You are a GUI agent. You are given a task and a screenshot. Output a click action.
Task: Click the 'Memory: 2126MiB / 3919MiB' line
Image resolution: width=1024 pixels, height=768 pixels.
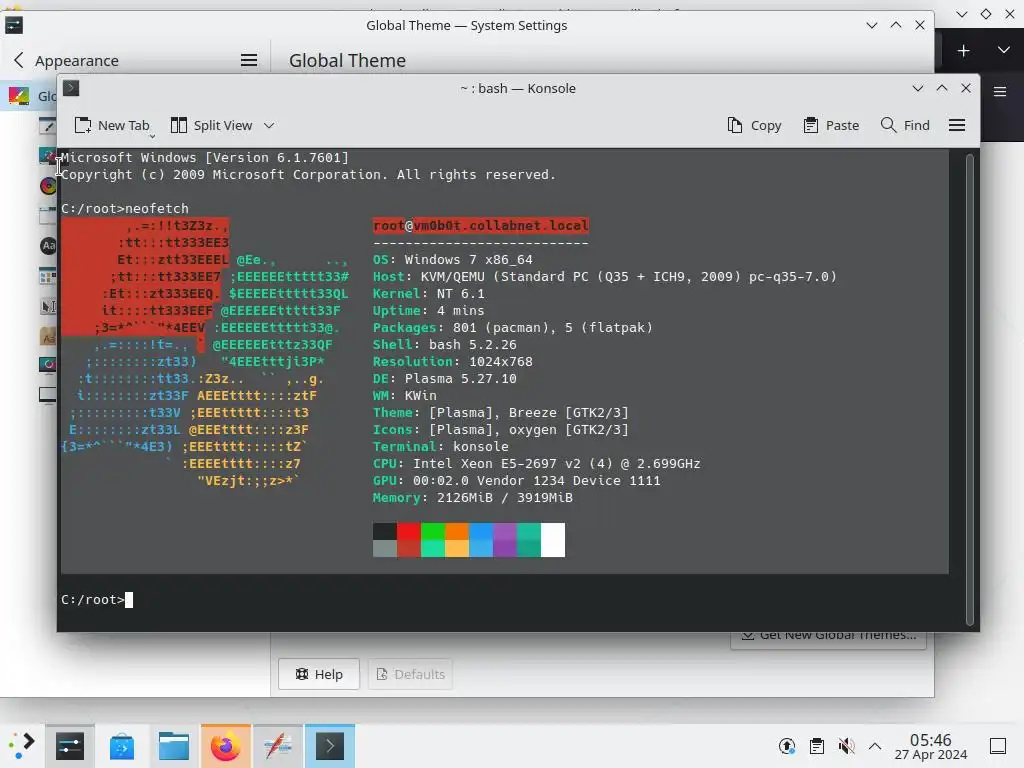(x=473, y=498)
